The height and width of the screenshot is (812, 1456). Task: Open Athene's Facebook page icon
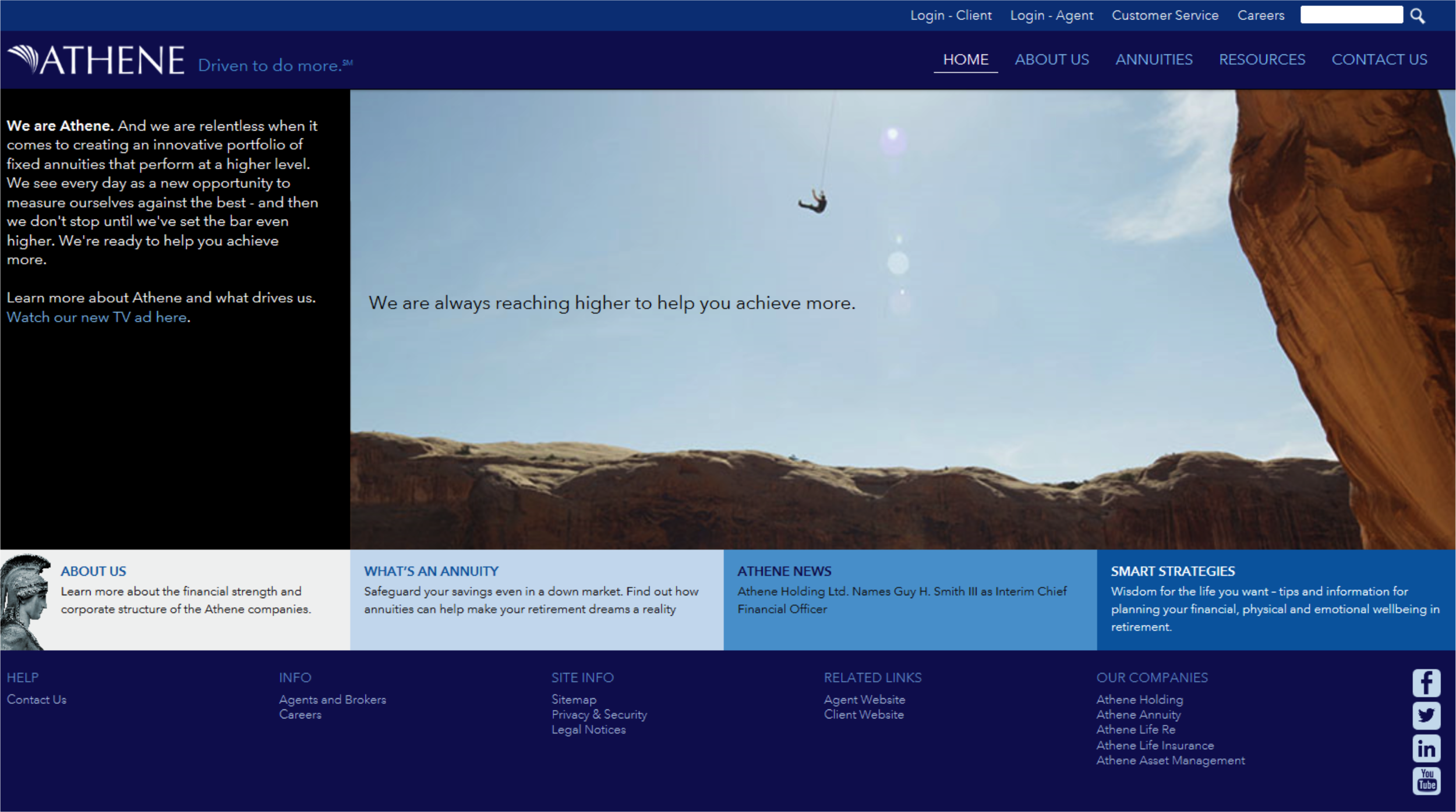pos(1426,683)
